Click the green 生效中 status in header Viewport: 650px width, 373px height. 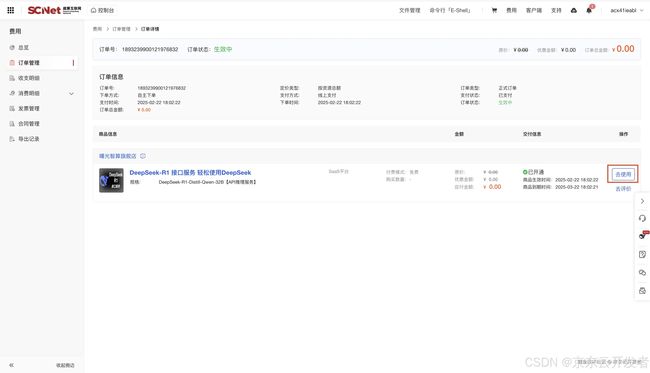(223, 49)
